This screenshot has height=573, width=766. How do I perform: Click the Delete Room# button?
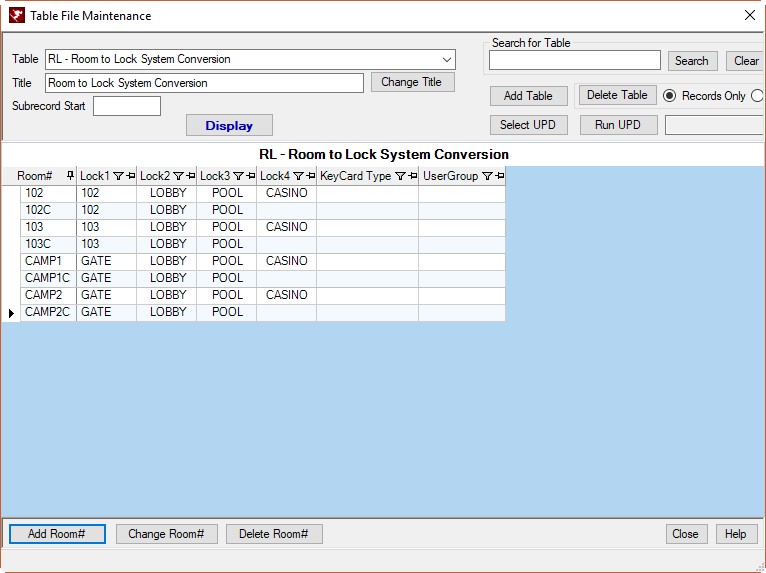[274, 534]
